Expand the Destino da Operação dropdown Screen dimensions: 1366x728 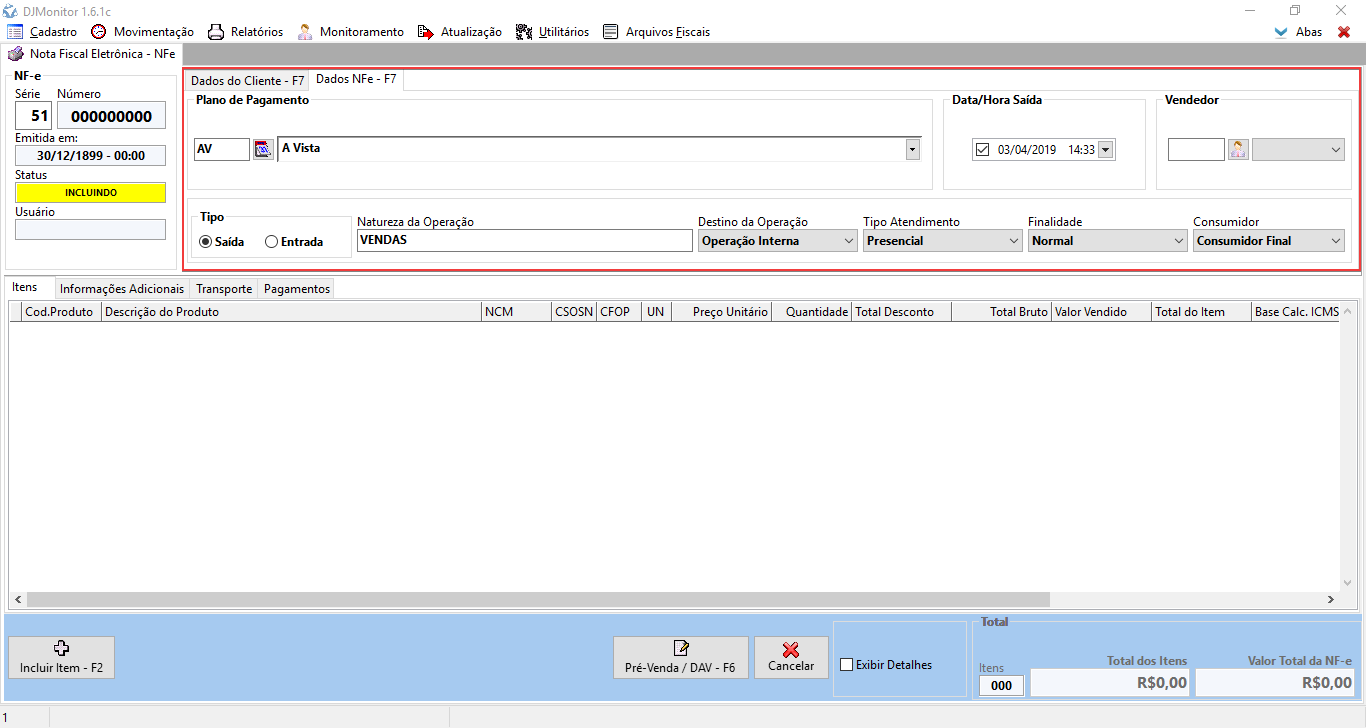tap(848, 241)
